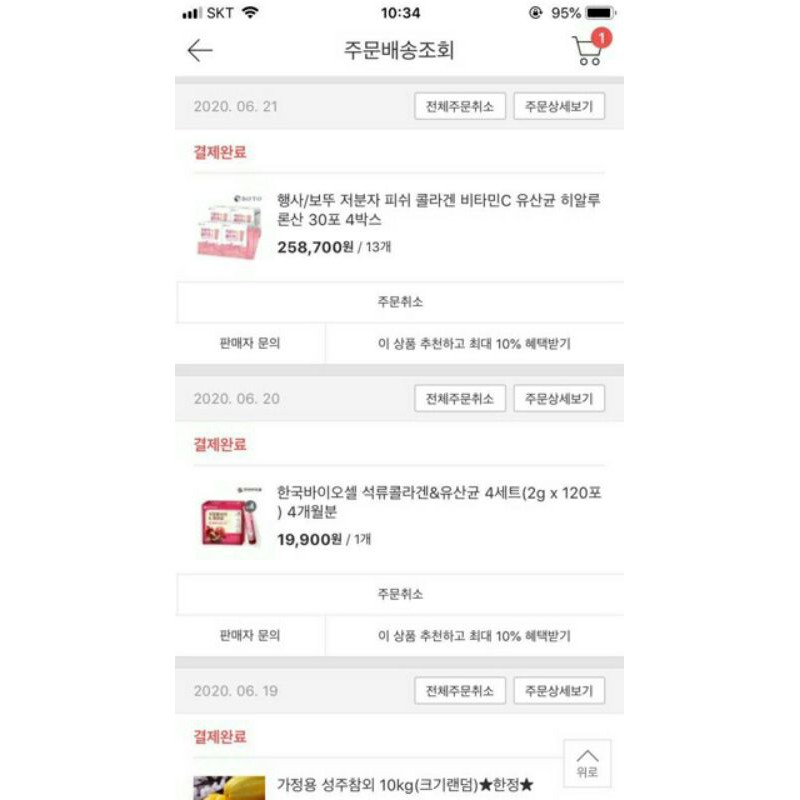Open 가정용 성주참외 10kg product title

[x=405, y=784]
